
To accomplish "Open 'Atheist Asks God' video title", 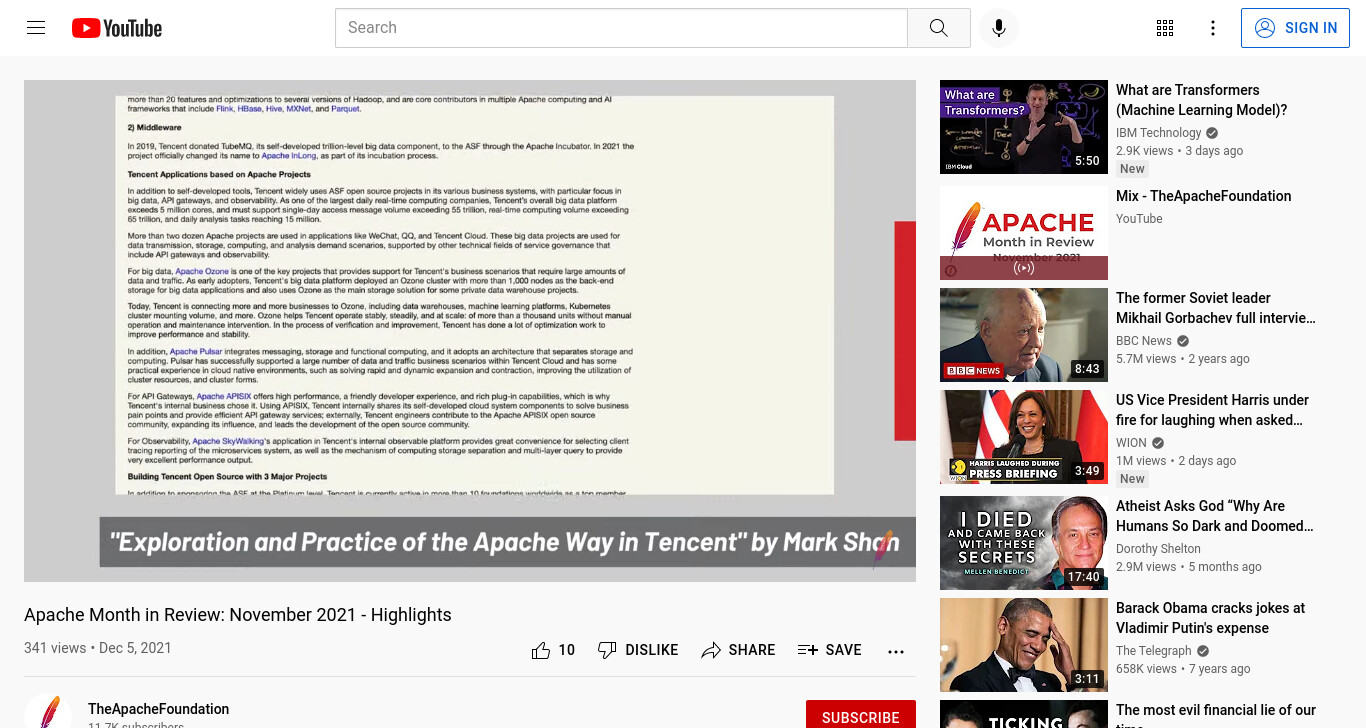I will 1215,516.
